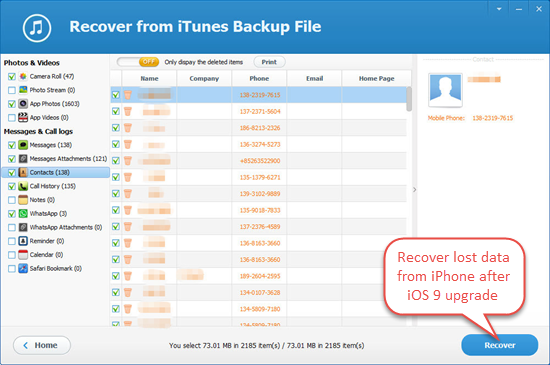Click the contact avatar picture
This screenshot has width=550, height=365.
click(x=445, y=90)
